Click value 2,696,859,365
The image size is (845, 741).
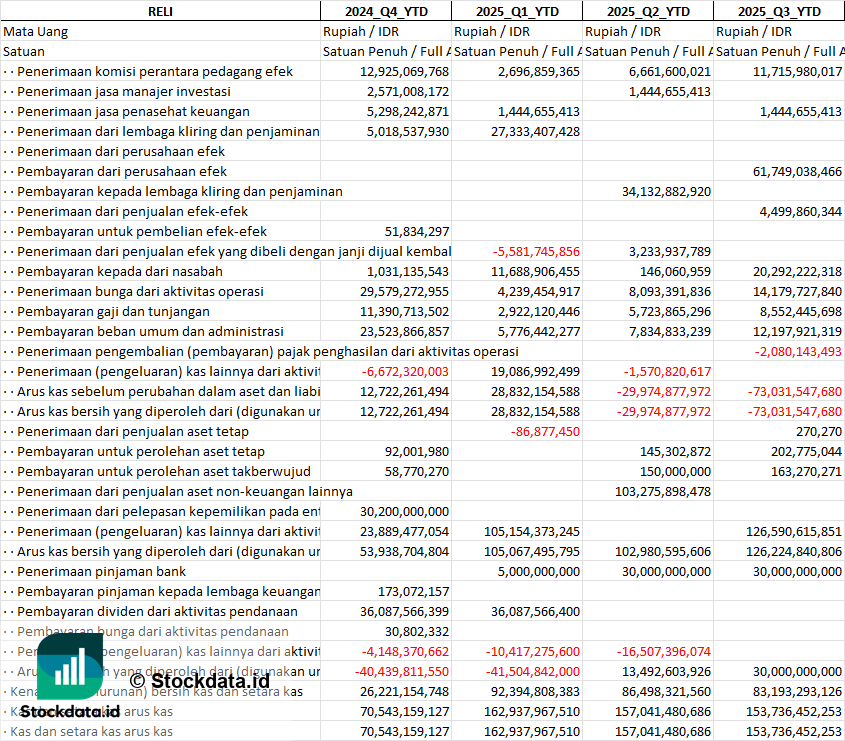coord(538,72)
